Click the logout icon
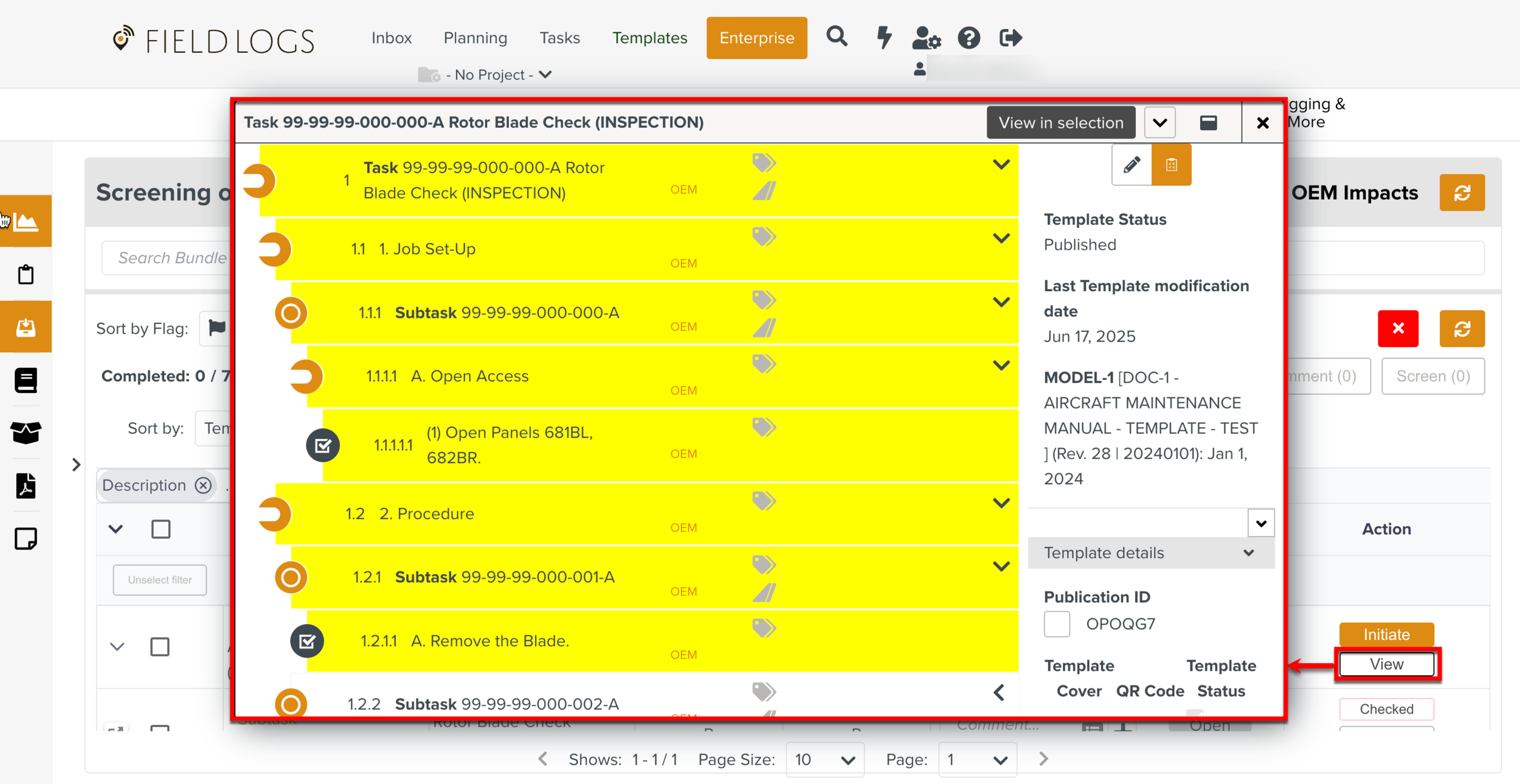This screenshot has height=784, width=1520. pos(1010,38)
